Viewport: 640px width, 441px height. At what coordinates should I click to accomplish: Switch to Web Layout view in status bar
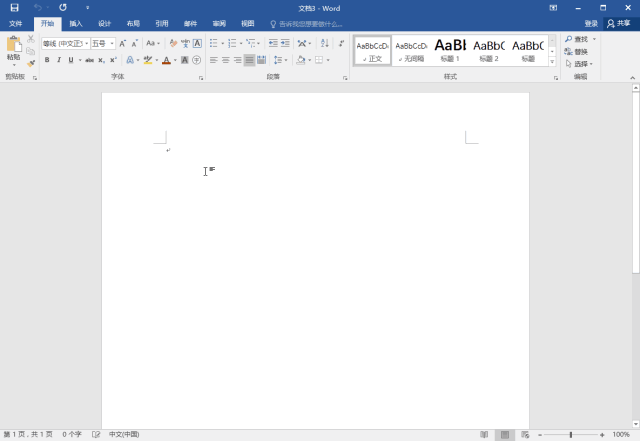pyautogui.click(x=525, y=434)
